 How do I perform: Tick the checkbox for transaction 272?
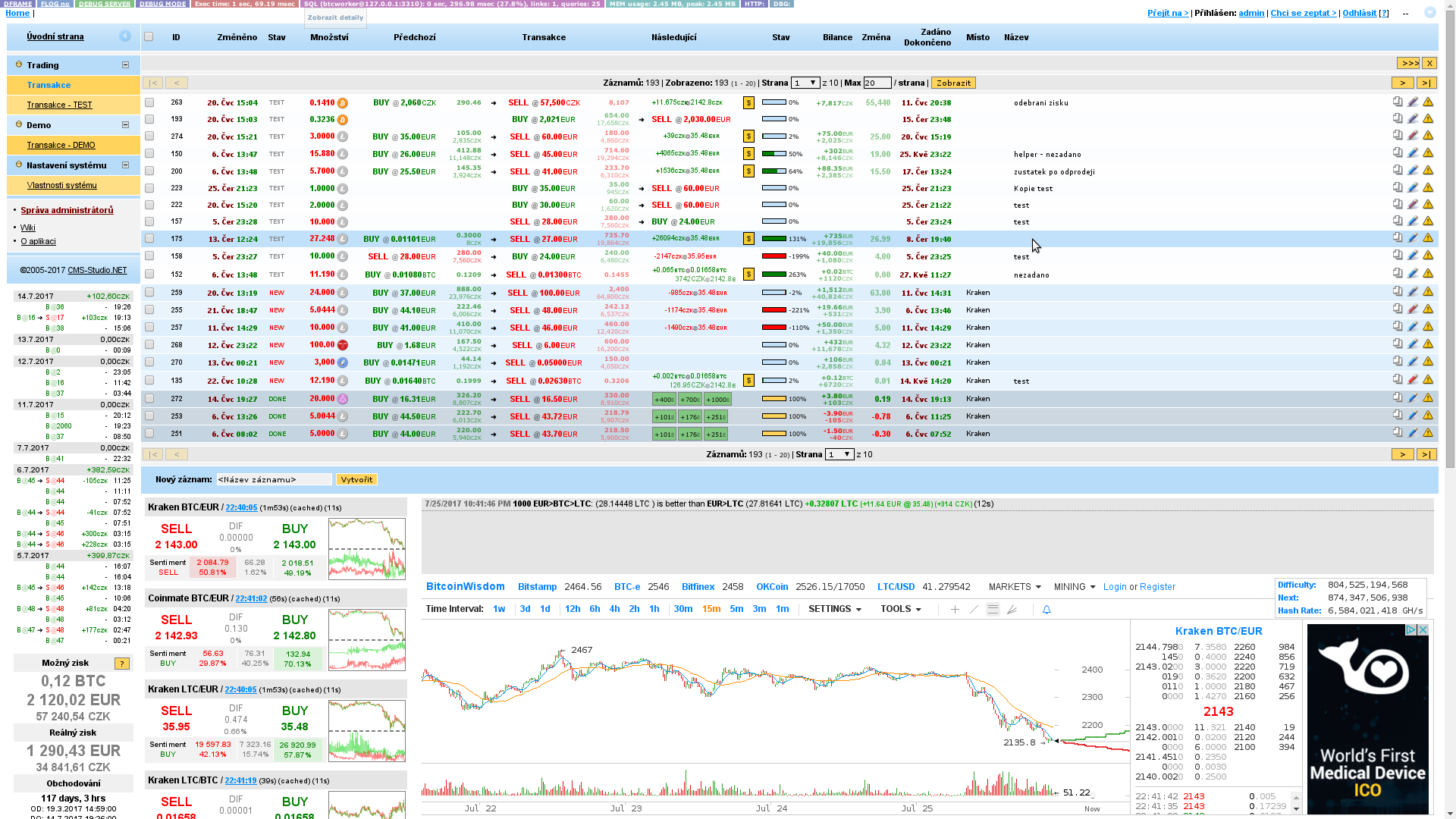(x=149, y=399)
